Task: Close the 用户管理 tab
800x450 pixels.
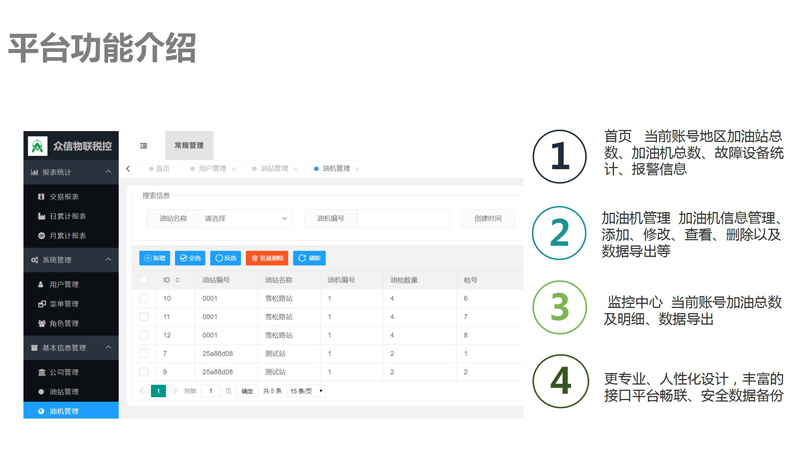Action: click(x=234, y=170)
